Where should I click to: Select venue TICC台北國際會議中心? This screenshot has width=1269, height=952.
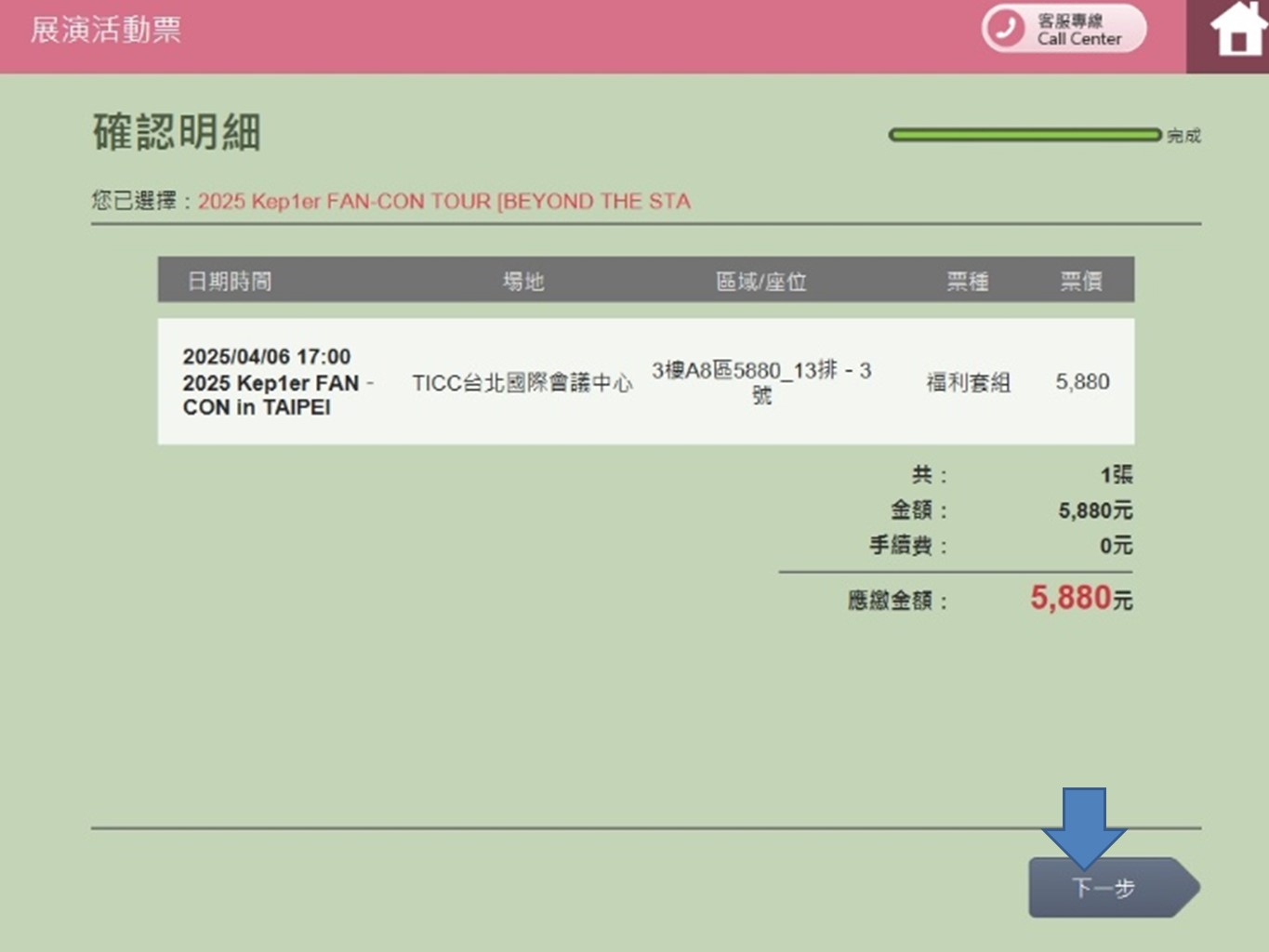click(x=522, y=383)
